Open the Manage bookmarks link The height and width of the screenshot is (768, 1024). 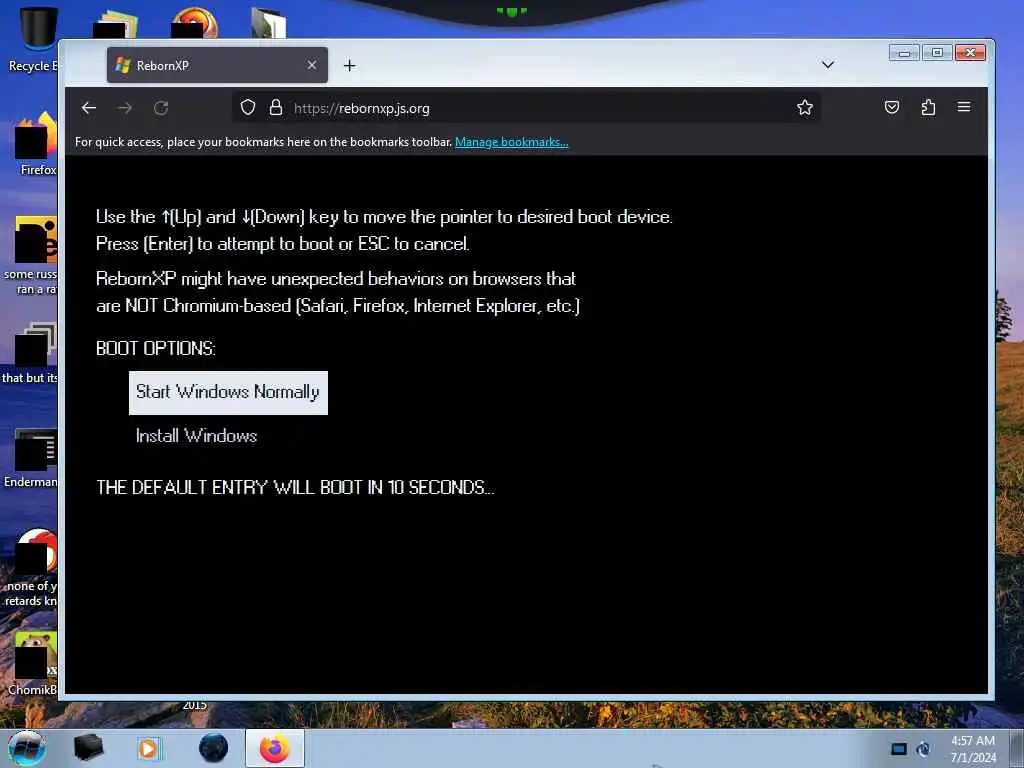pos(511,142)
